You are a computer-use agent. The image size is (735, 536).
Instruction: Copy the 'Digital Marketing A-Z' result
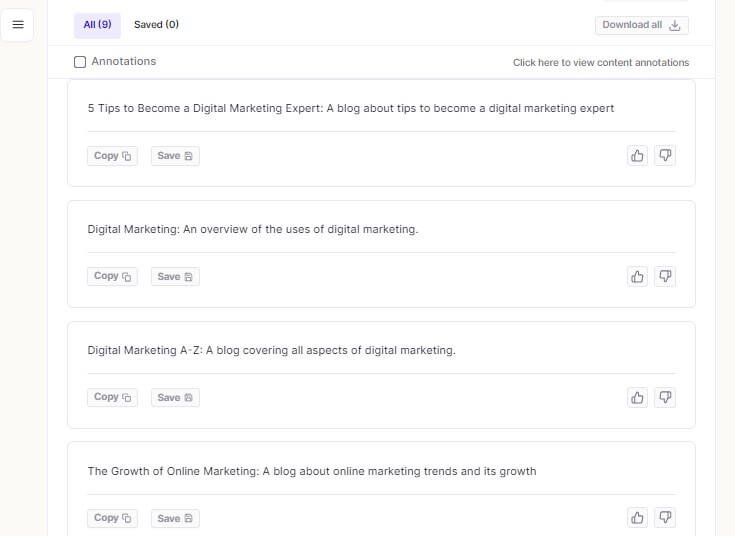[x=112, y=397]
